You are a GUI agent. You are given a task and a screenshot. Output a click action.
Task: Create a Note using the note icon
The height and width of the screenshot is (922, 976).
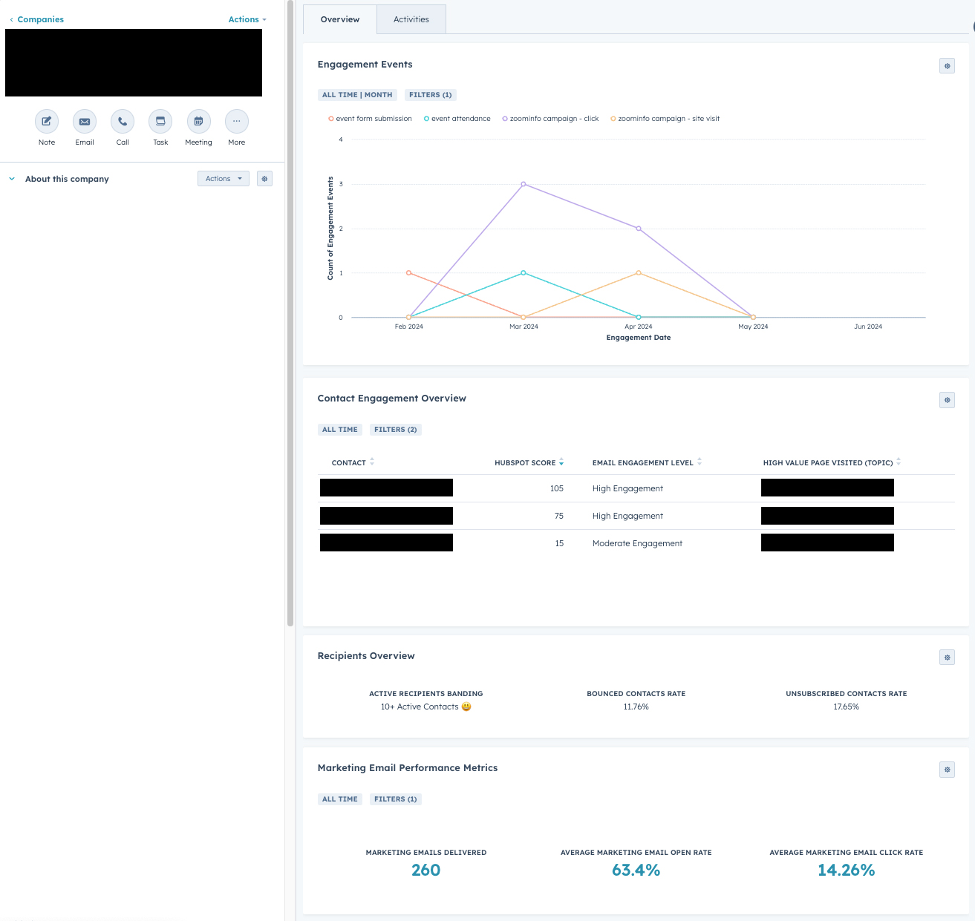tap(47, 121)
